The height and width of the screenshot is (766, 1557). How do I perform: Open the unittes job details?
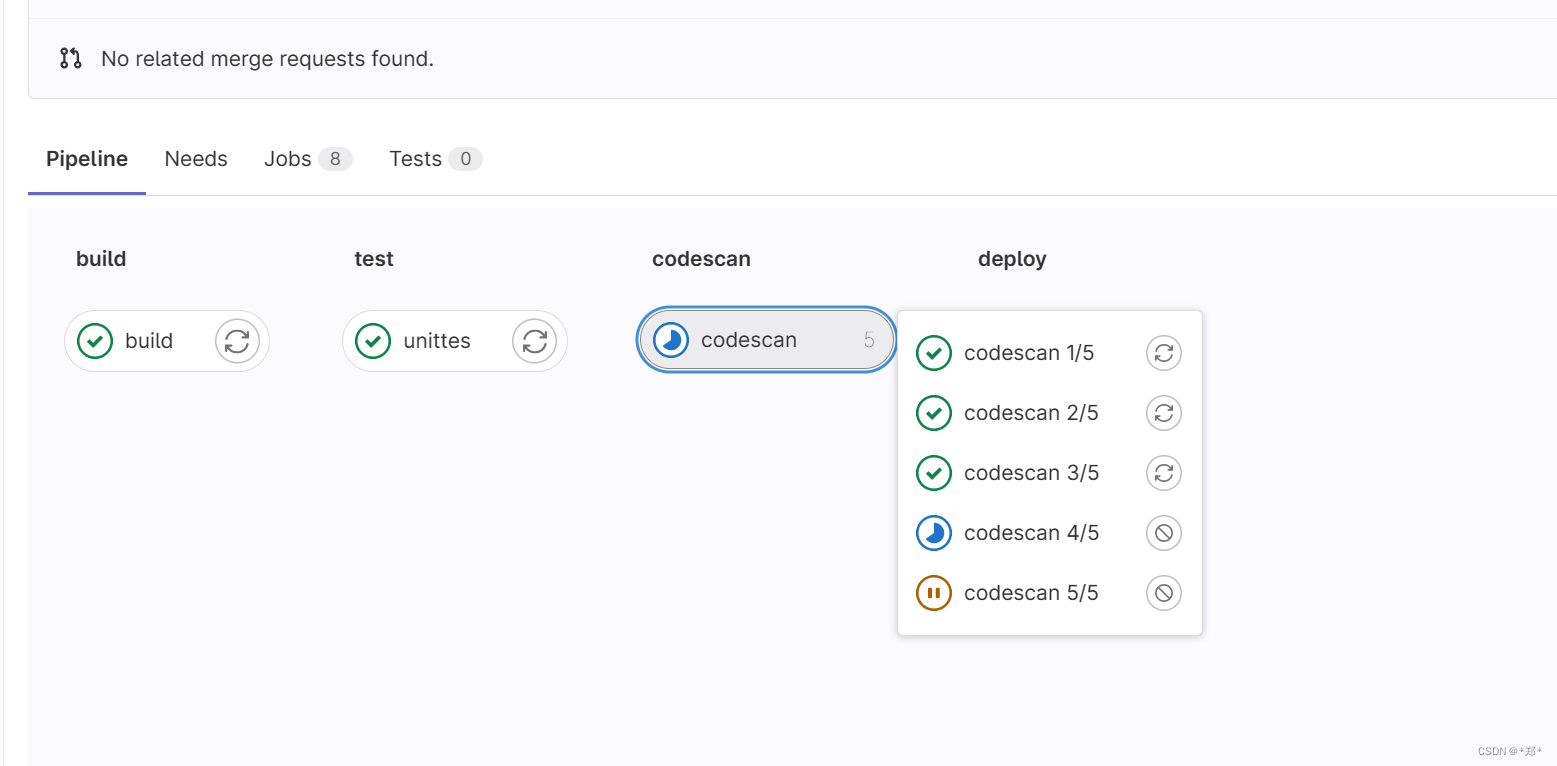tap(436, 341)
